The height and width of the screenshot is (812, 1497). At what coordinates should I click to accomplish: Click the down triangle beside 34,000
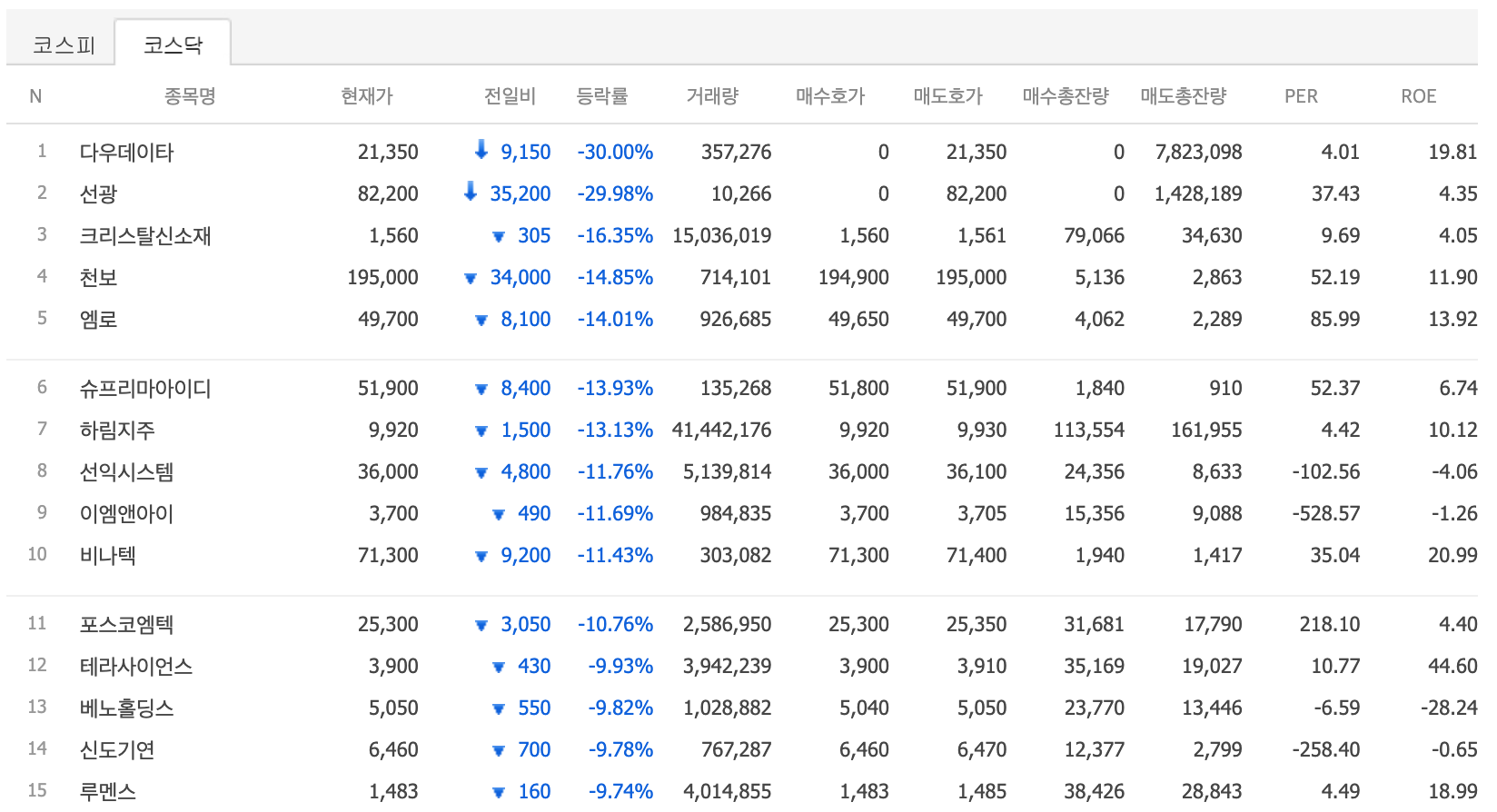coord(471,279)
